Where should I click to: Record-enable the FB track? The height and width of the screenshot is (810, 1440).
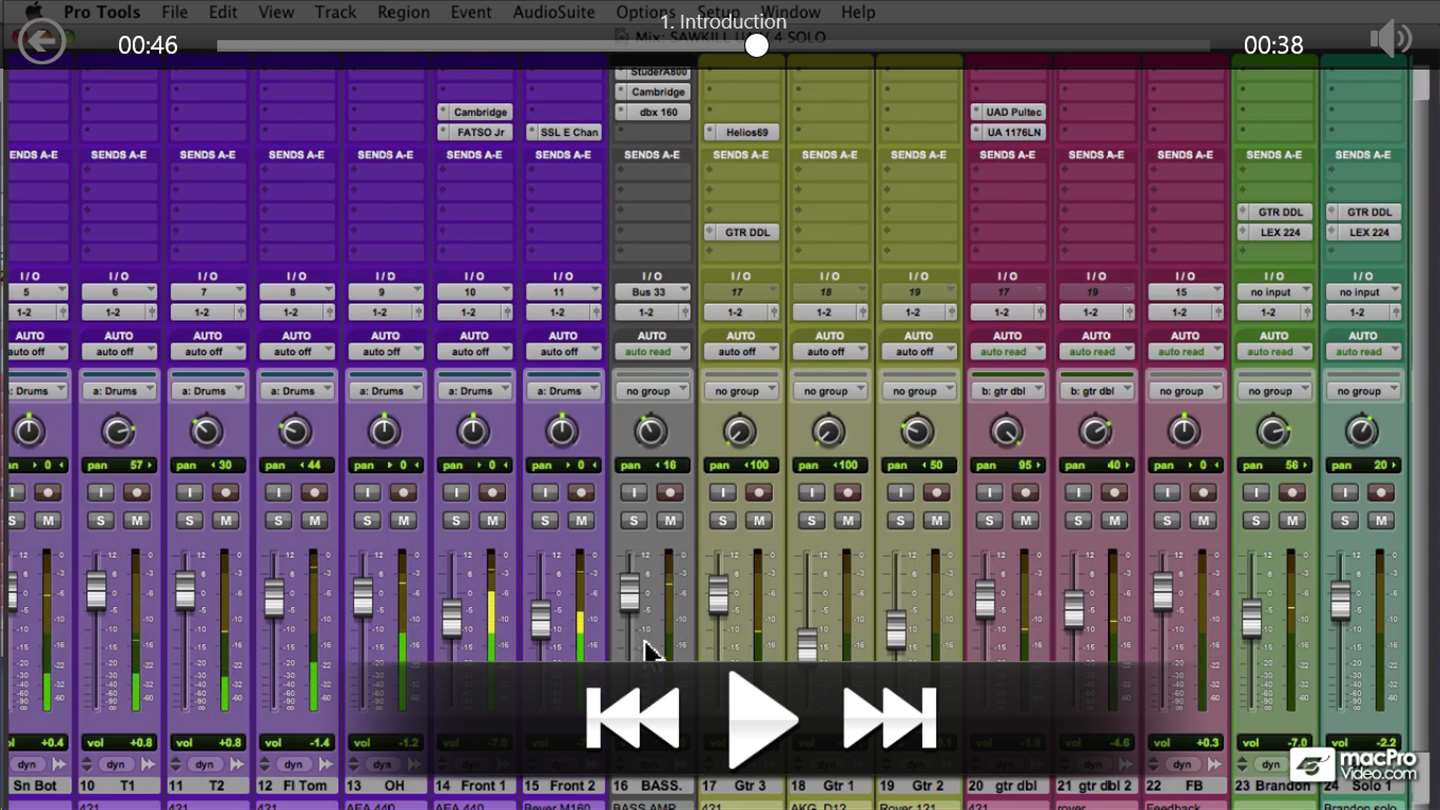[x=1203, y=492]
